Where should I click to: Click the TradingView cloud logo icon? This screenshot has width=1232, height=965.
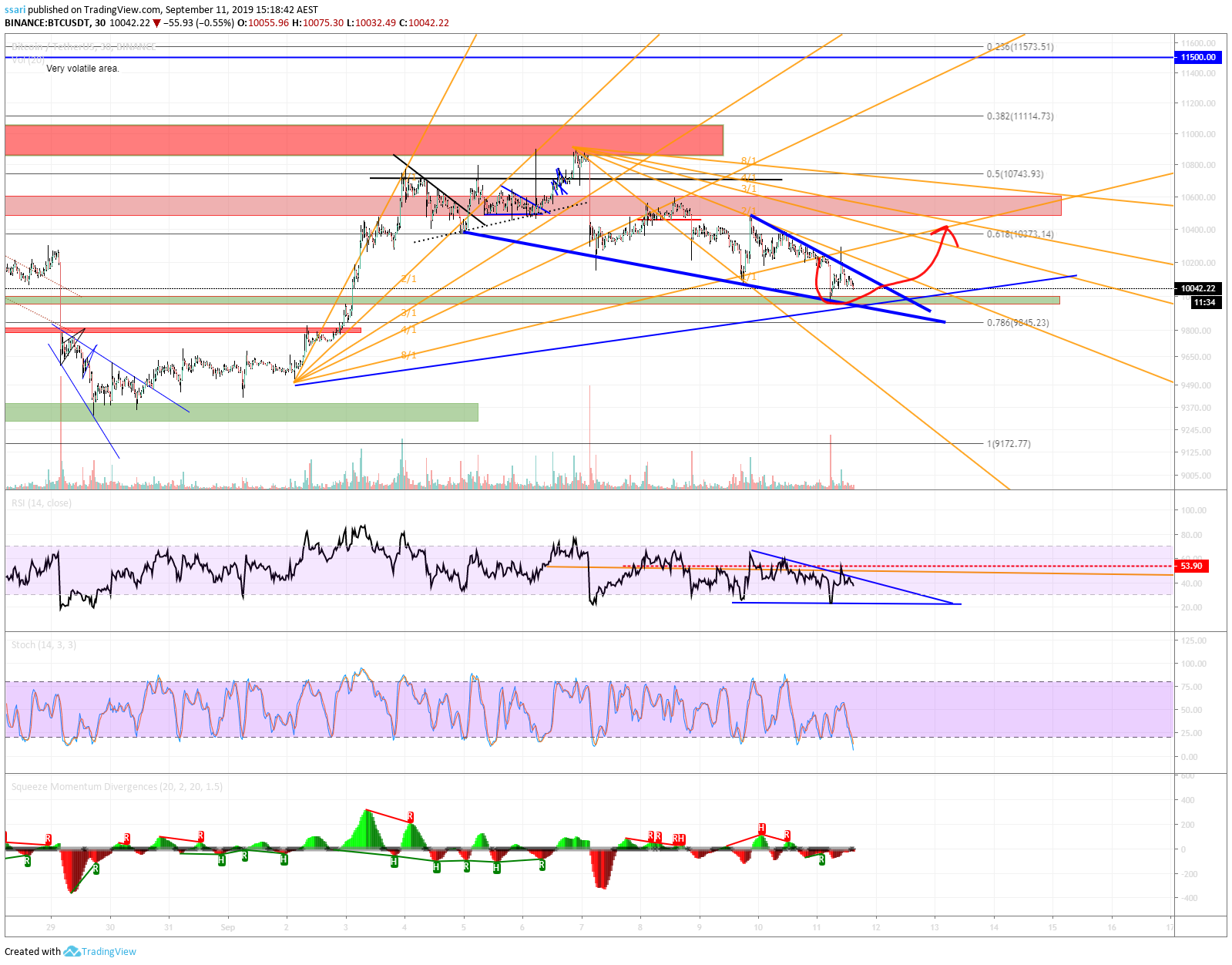72,951
